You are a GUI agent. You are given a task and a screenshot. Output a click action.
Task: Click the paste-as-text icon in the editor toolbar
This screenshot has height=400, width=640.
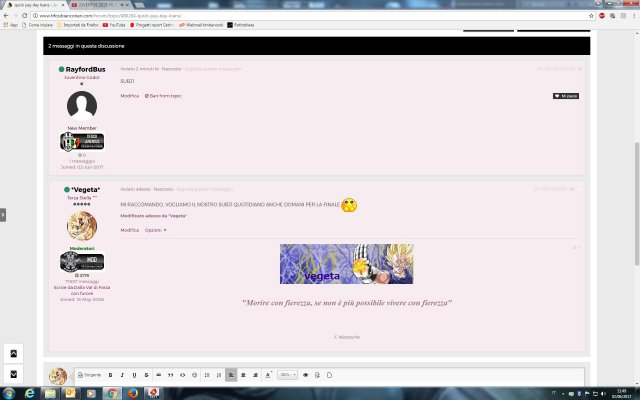click(317, 375)
